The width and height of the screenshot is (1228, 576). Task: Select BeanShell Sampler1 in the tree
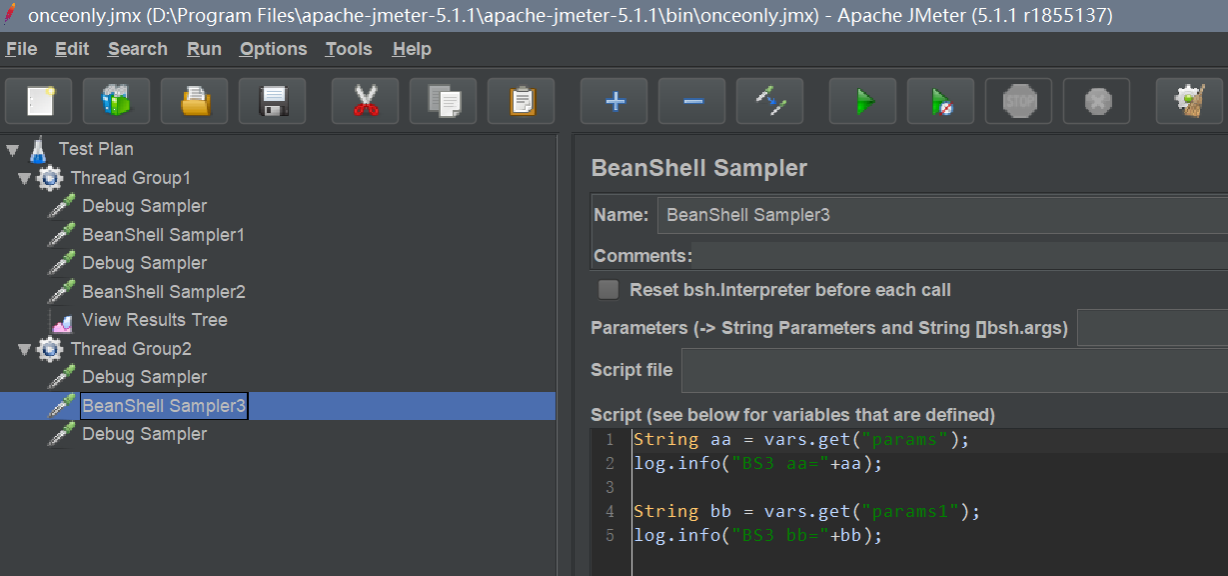(x=163, y=235)
